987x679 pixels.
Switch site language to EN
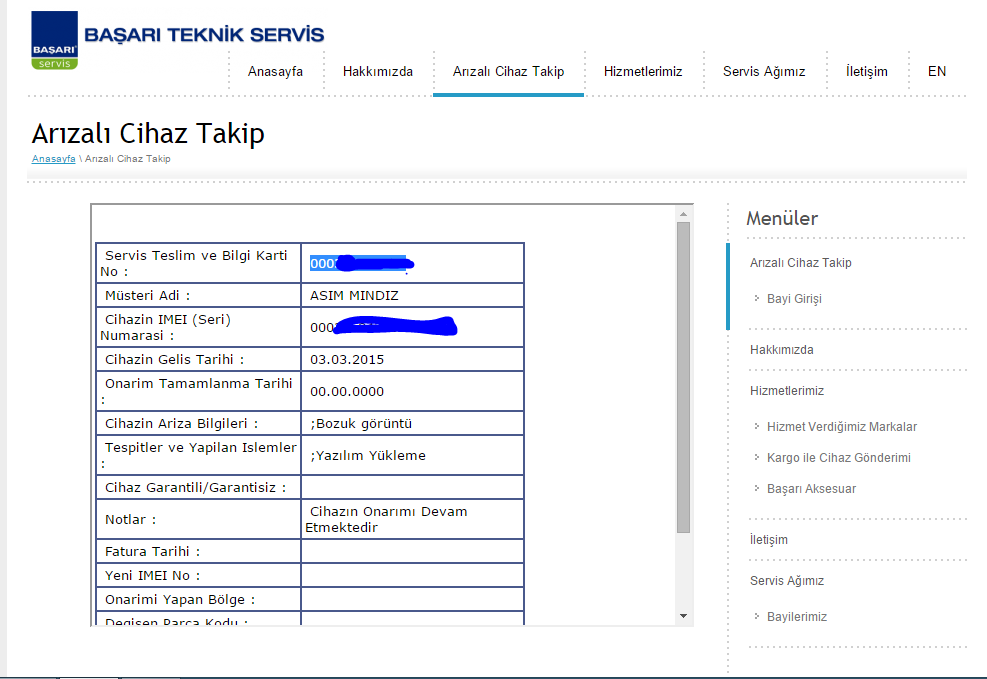937,72
